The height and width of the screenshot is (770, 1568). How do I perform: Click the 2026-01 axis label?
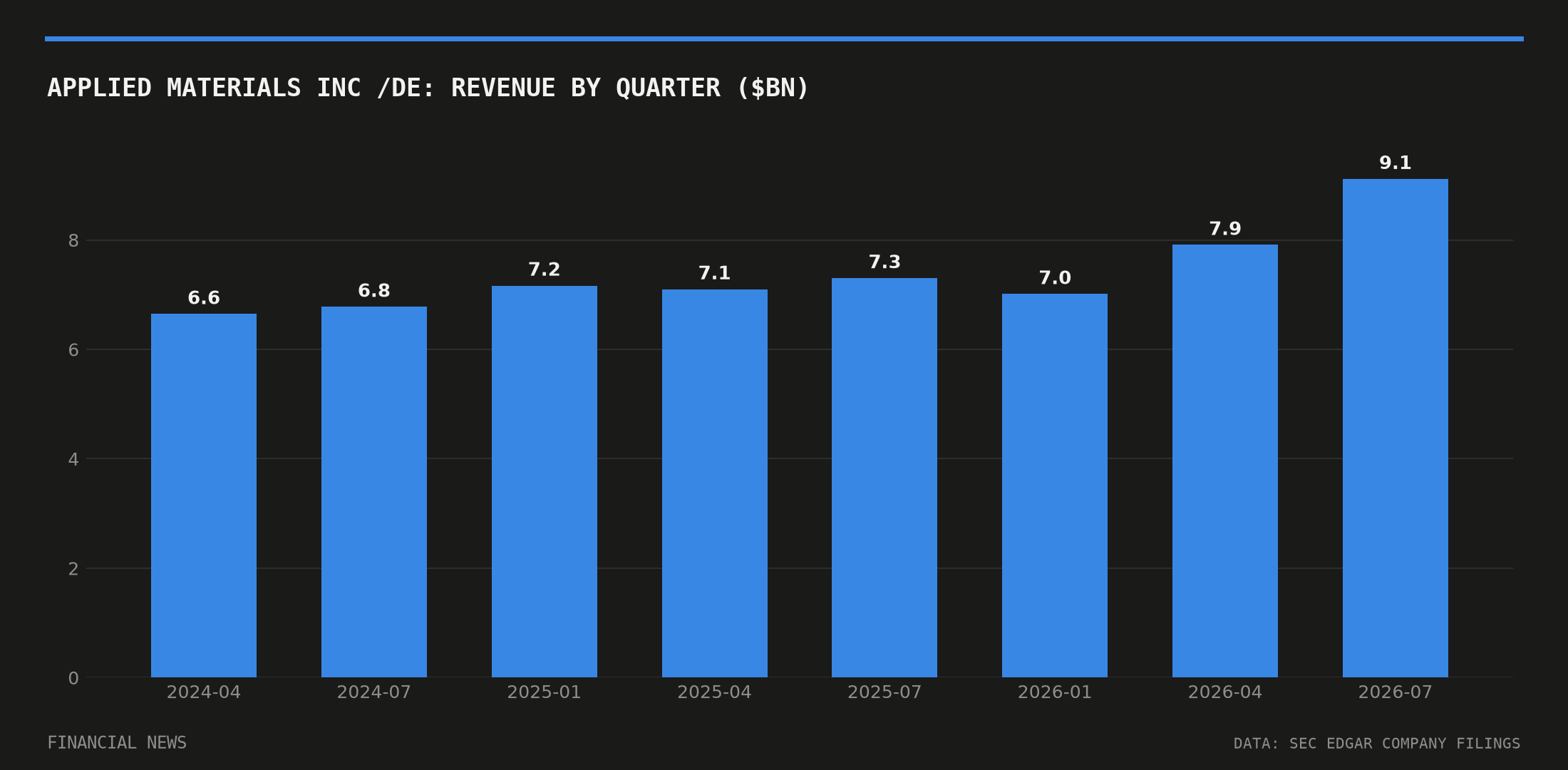pos(1055,692)
